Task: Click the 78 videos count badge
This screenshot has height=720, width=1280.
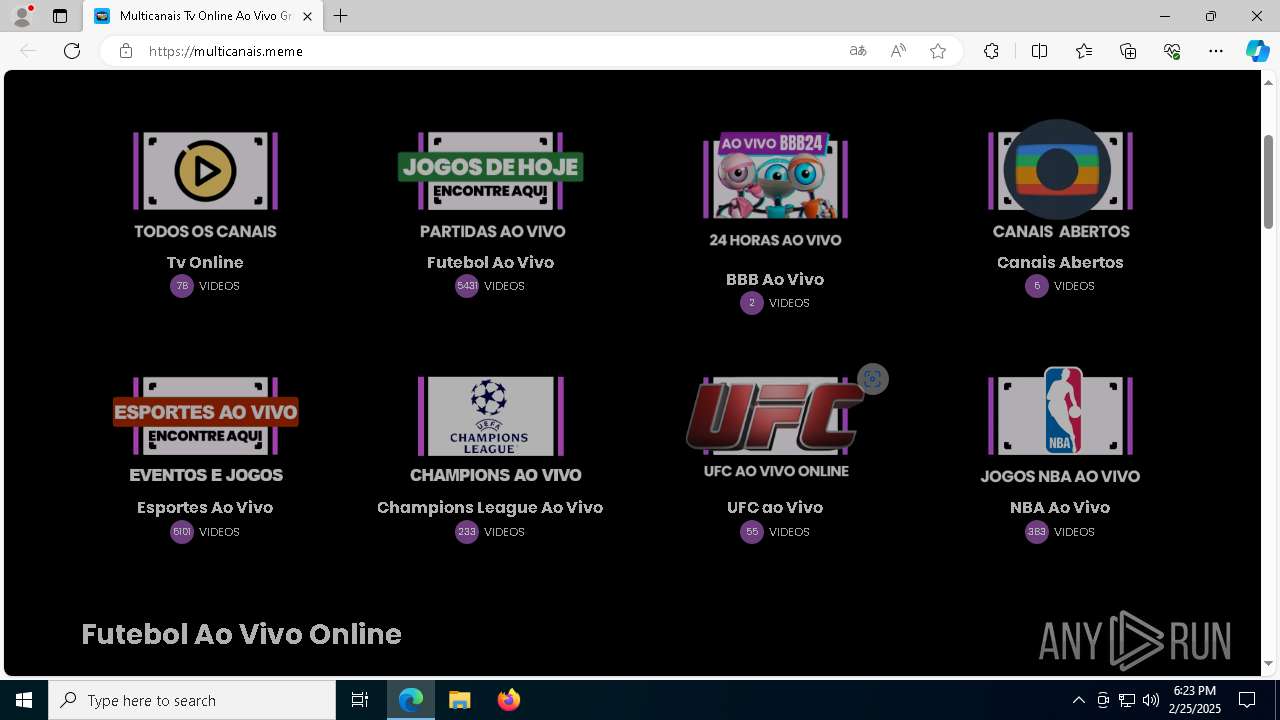Action: pos(181,286)
